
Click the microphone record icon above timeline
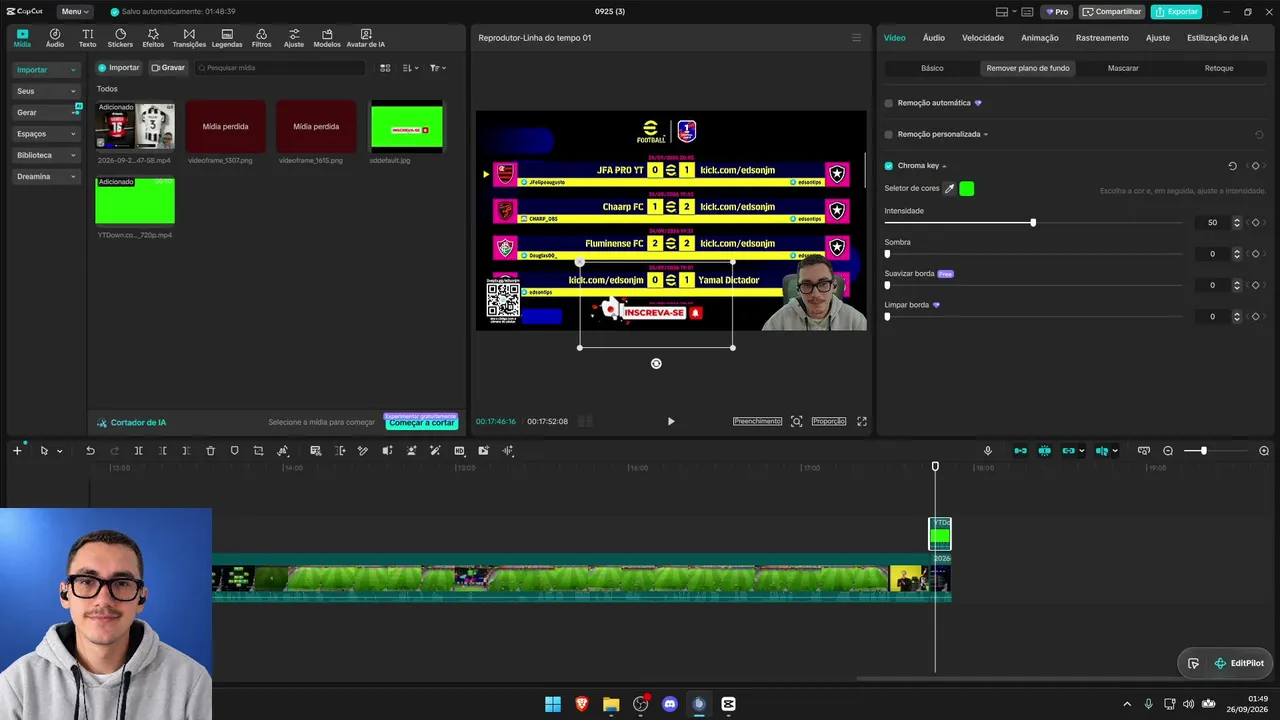click(988, 451)
